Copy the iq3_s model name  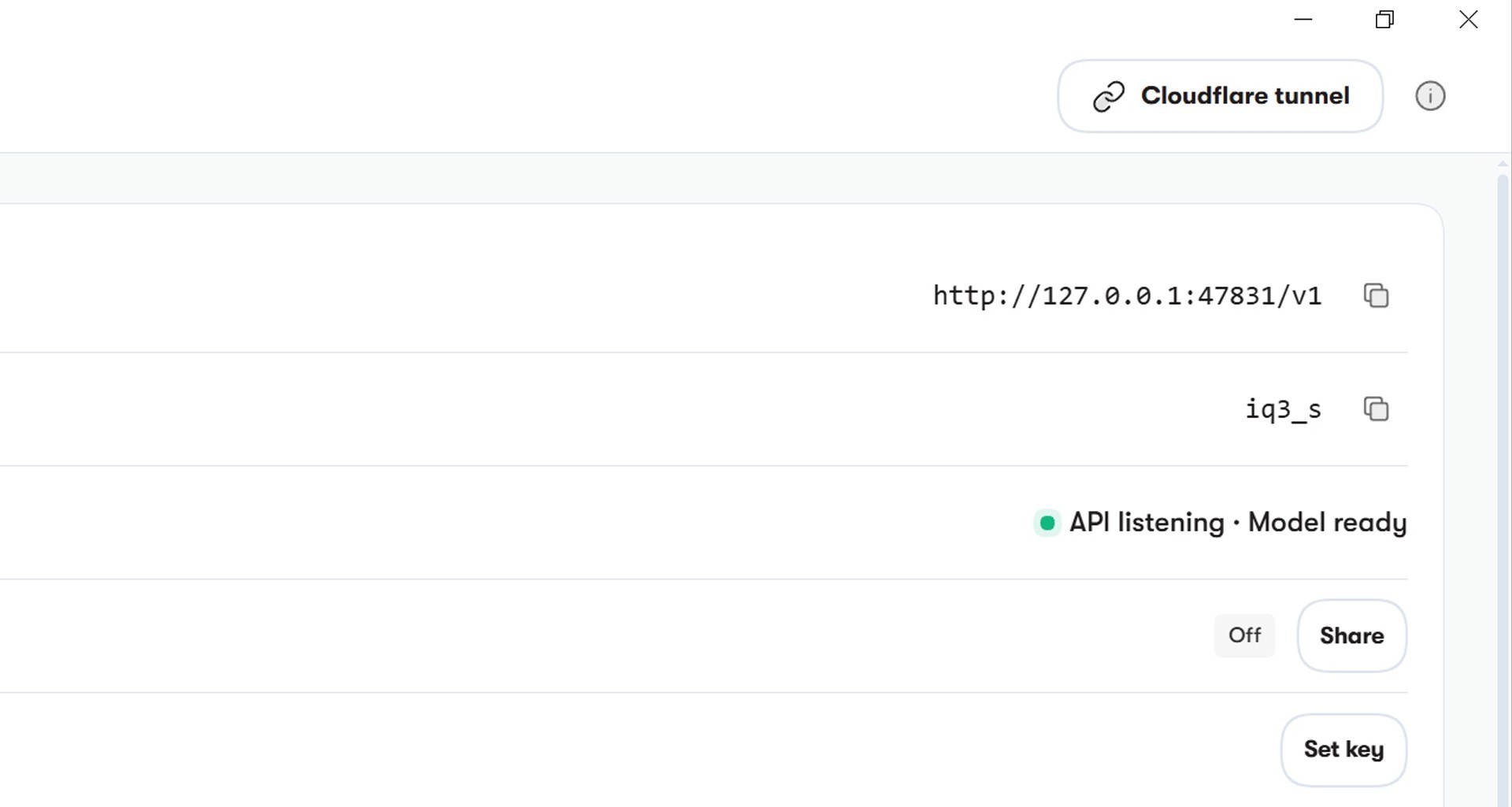click(1376, 409)
